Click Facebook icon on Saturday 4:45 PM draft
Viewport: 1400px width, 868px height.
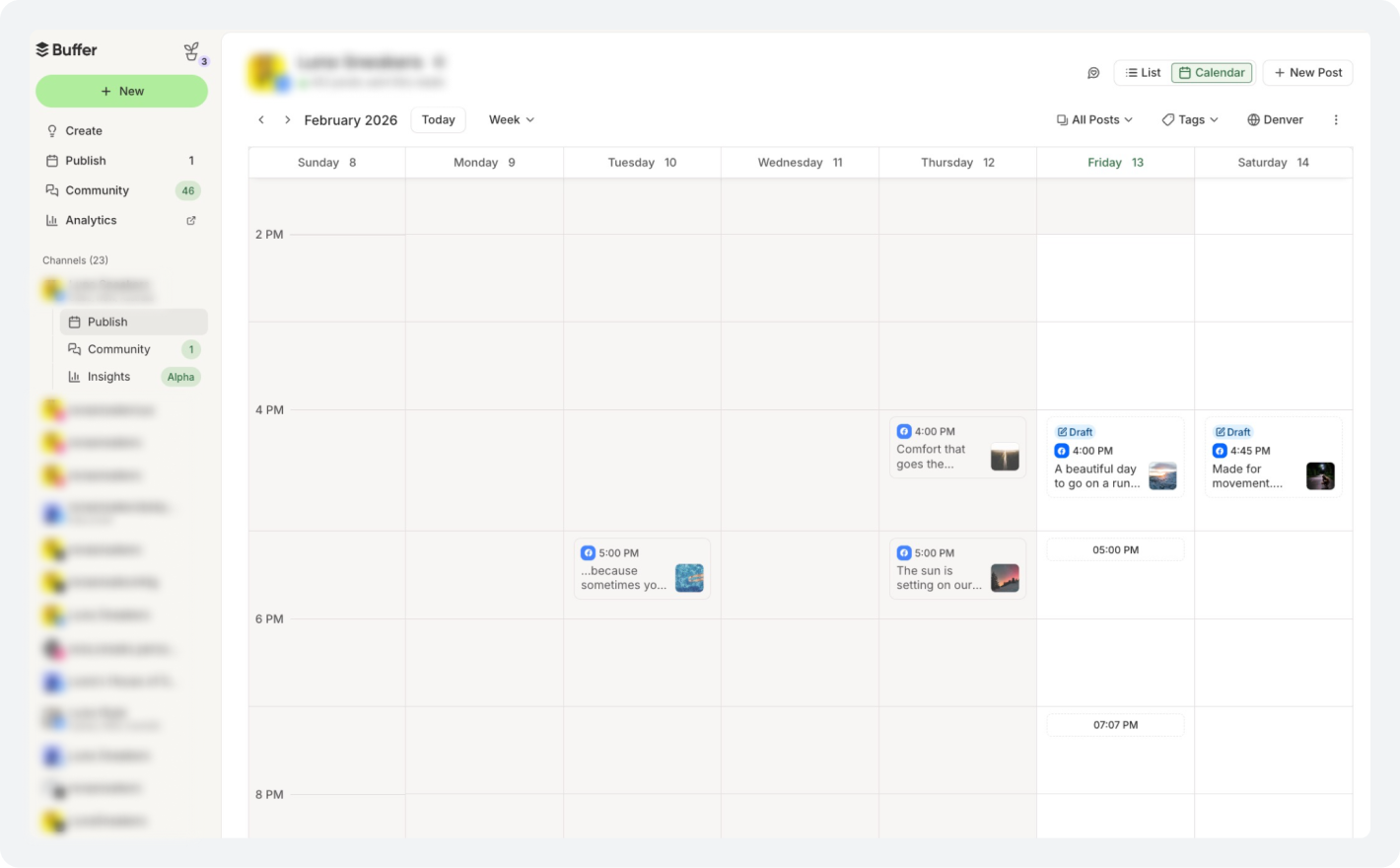[x=1220, y=451]
